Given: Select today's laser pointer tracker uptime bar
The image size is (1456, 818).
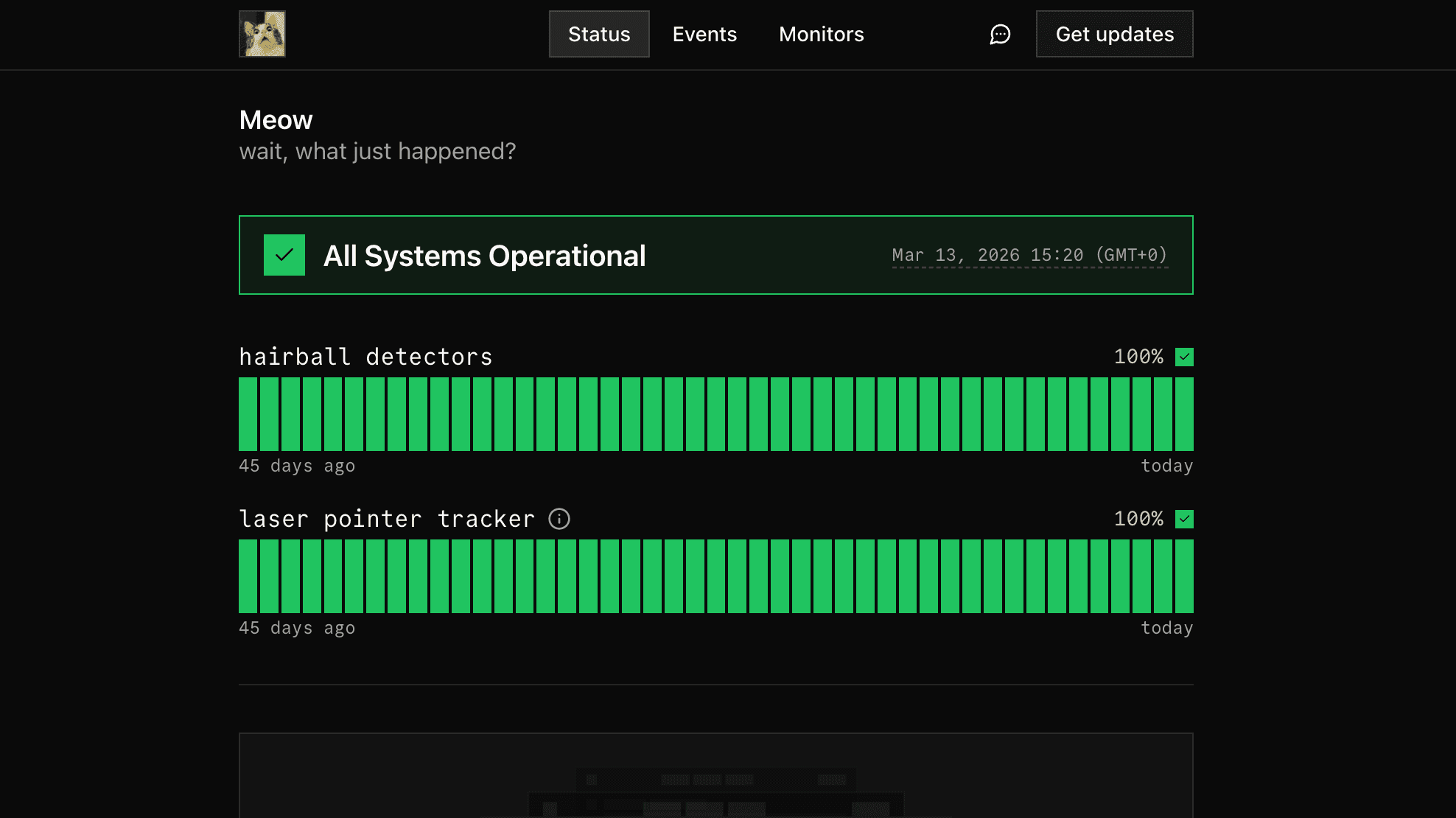Looking at the screenshot, I should click(x=1184, y=576).
